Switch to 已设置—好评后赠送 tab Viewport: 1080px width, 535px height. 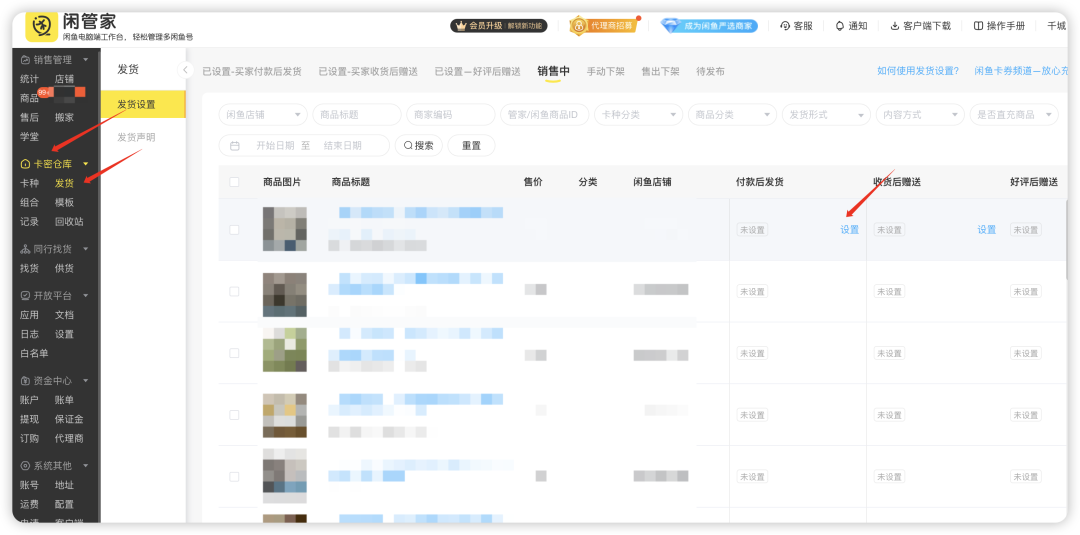click(x=477, y=72)
